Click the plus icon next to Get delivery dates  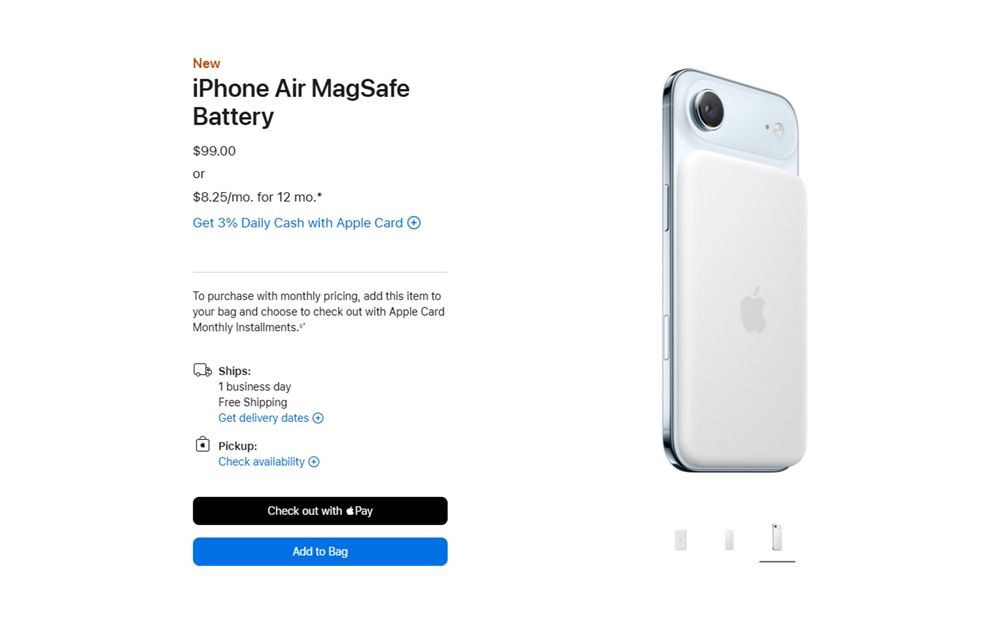[x=318, y=418]
